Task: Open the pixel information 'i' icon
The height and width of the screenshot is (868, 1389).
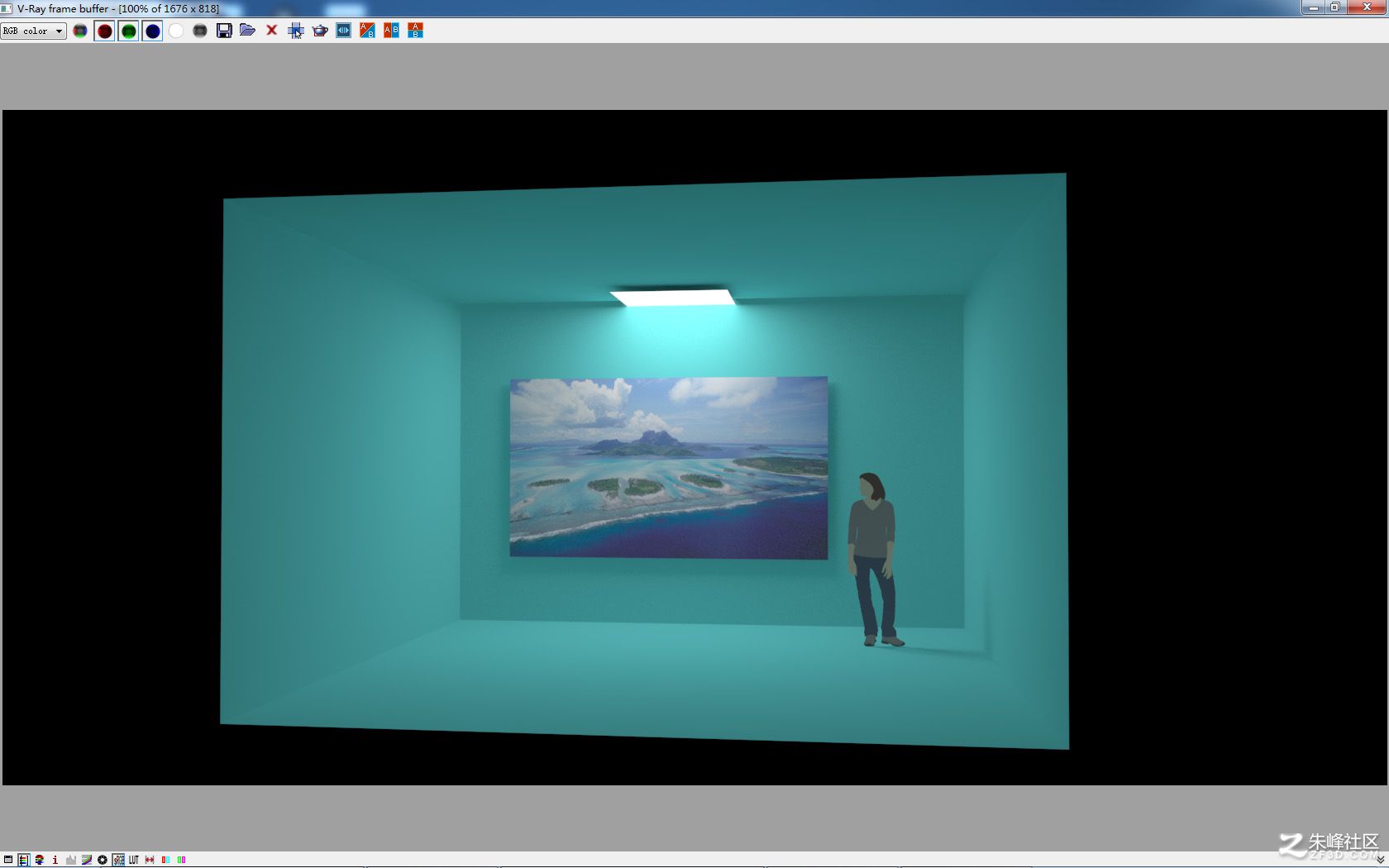Action: [x=55, y=860]
